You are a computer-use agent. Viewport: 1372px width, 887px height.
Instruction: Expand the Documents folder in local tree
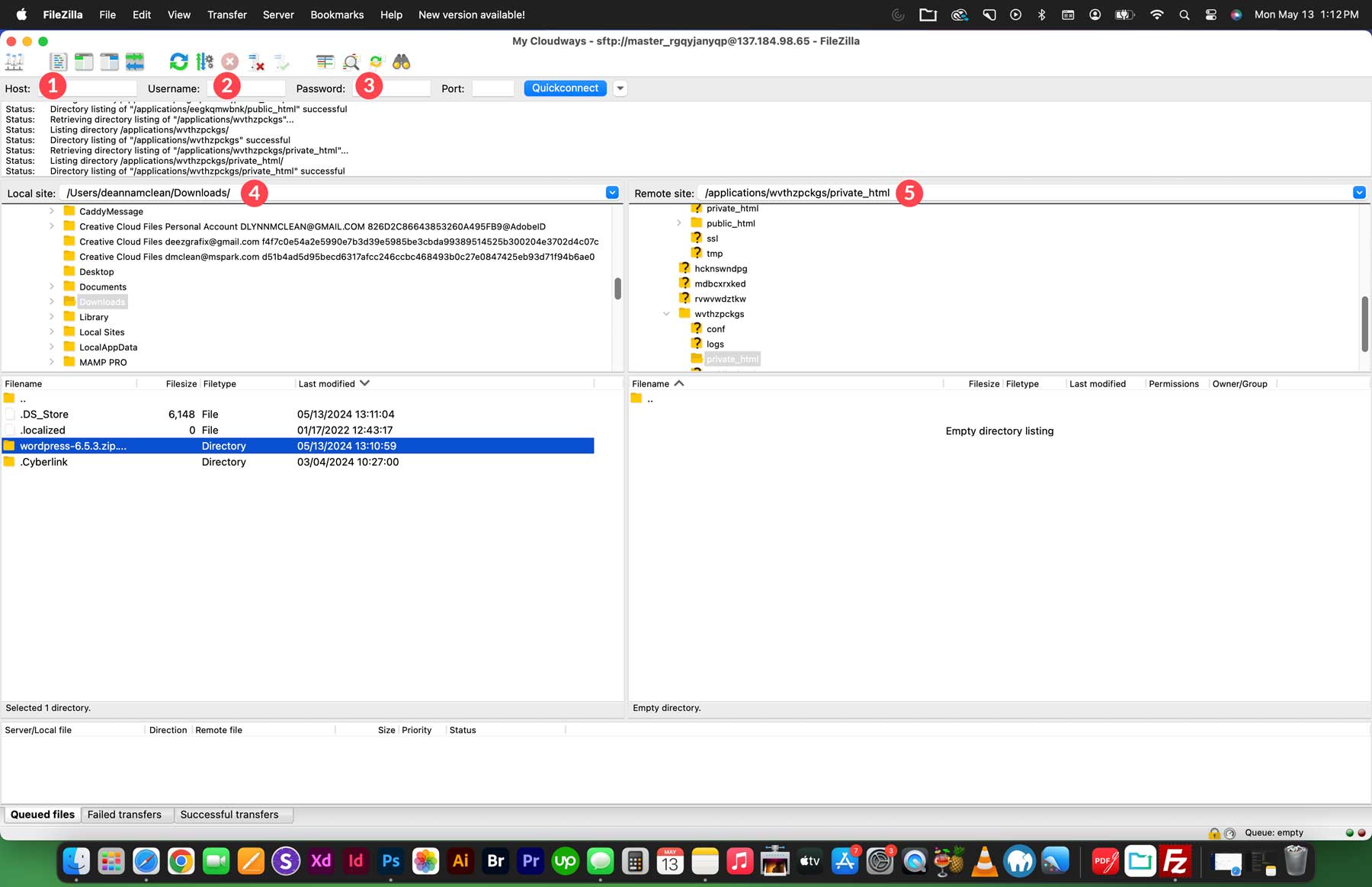[x=52, y=287]
